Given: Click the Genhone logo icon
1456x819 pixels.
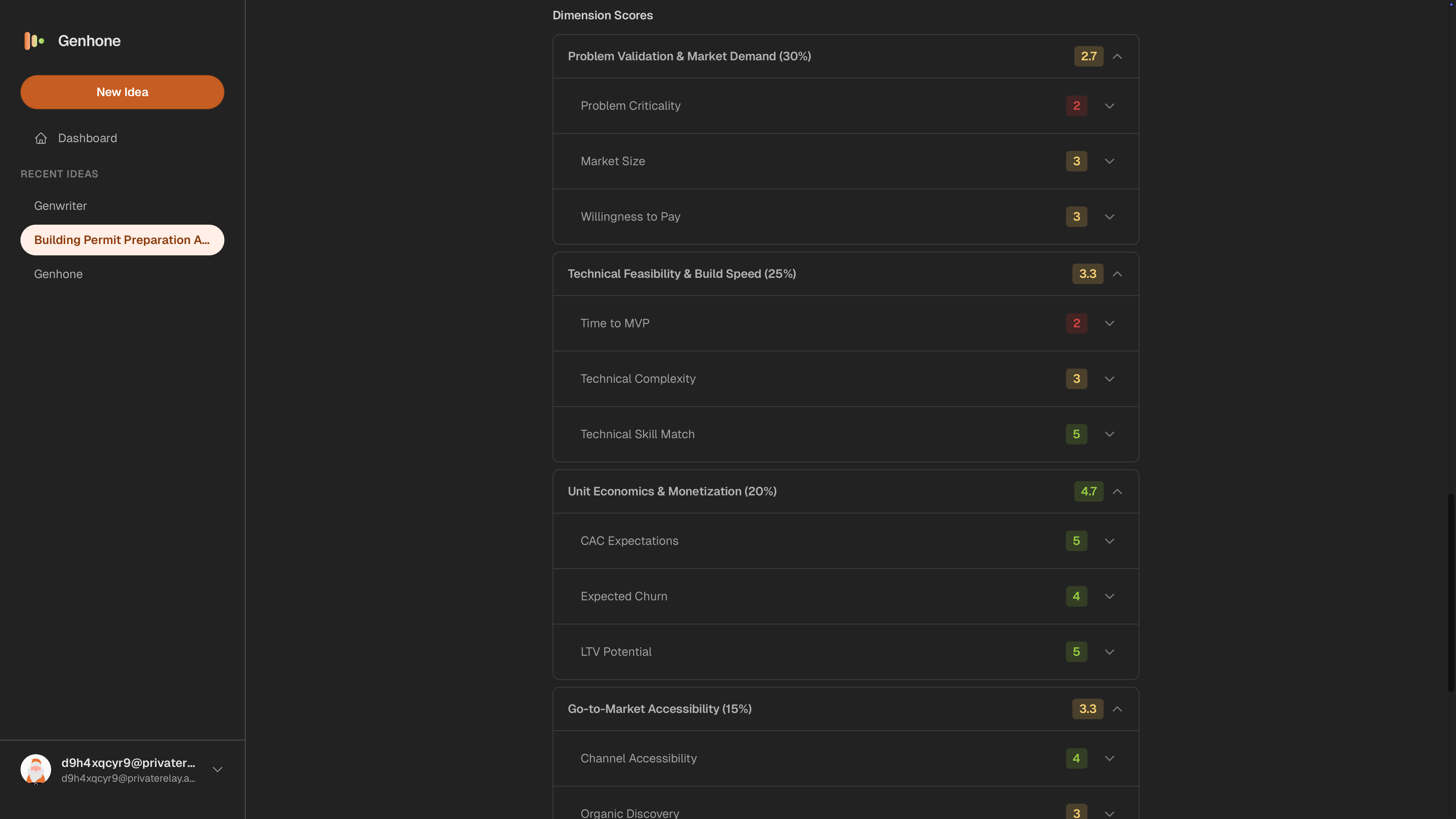Looking at the screenshot, I should click(x=34, y=41).
